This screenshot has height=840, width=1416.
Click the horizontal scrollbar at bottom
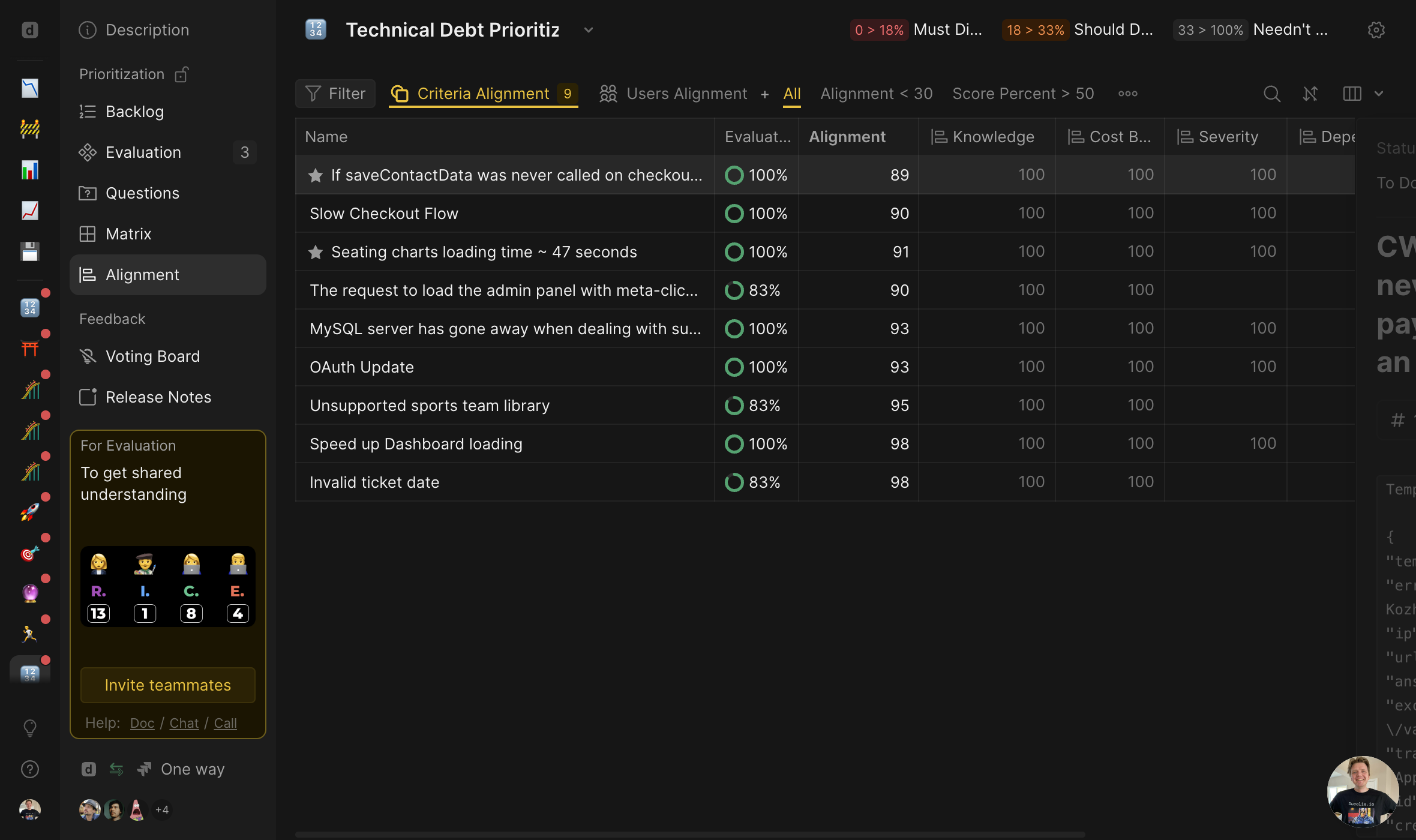tap(690, 834)
